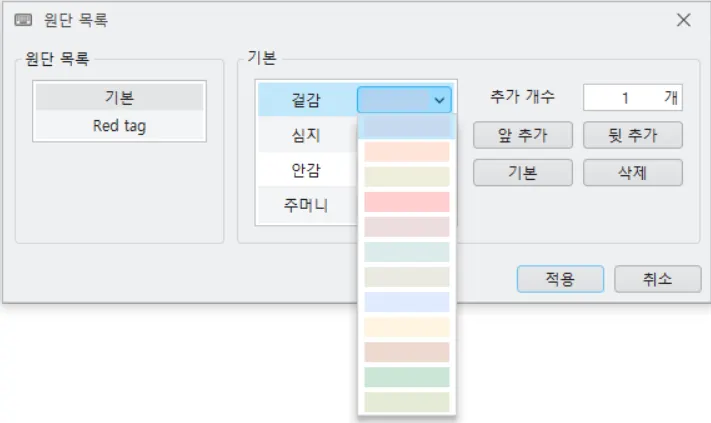Screen dimensions: 711x423
Task: Click the keyboard icon in the title bar
Action: click(x=23, y=20)
